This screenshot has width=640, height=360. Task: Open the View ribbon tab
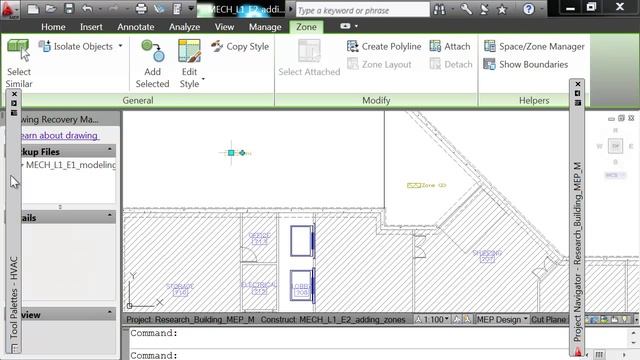(224, 27)
